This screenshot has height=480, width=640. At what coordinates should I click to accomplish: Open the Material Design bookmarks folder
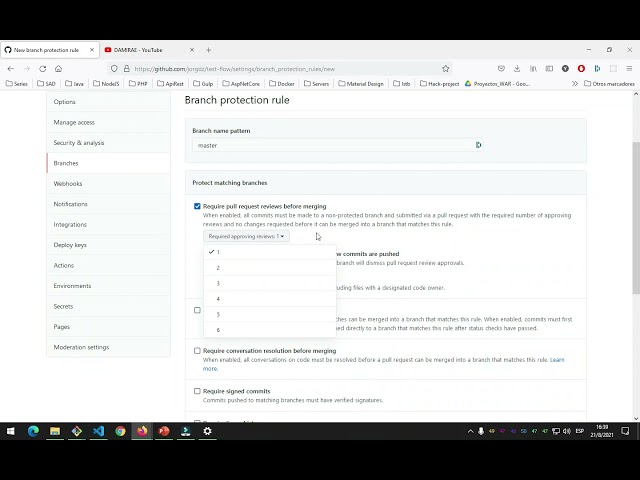click(361, 84)
